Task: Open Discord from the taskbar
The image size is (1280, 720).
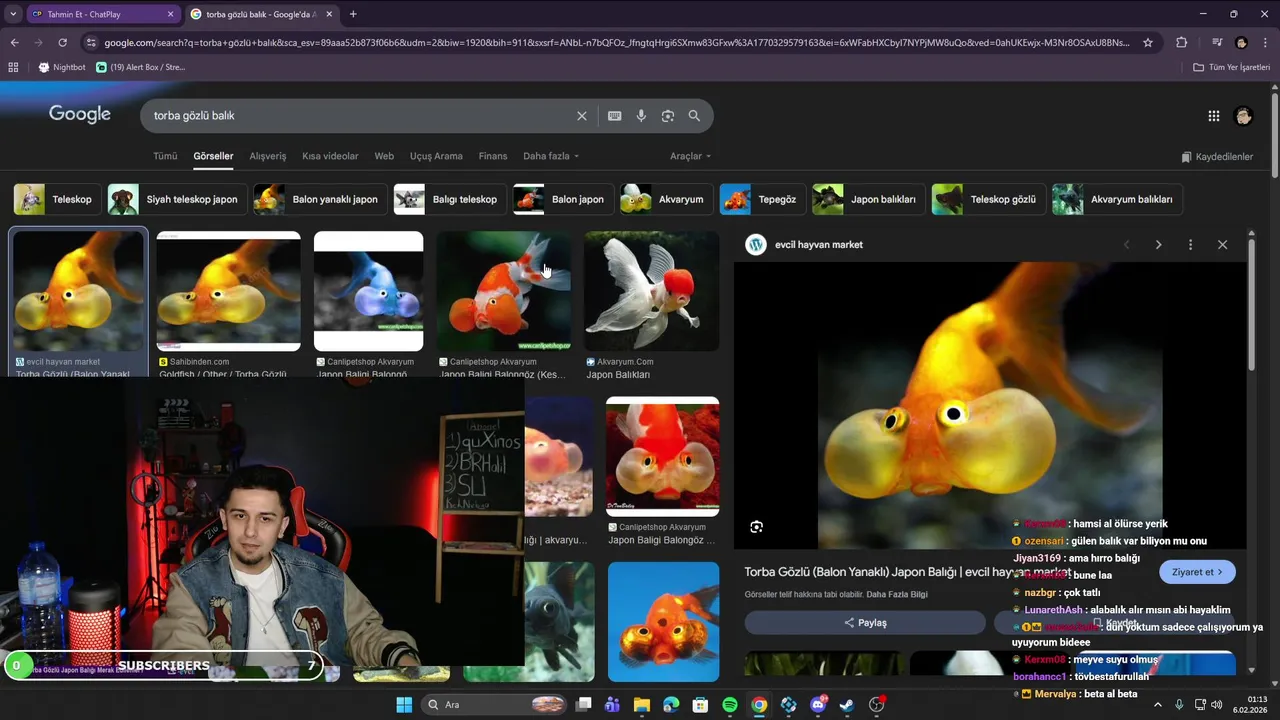Action: 818,705
